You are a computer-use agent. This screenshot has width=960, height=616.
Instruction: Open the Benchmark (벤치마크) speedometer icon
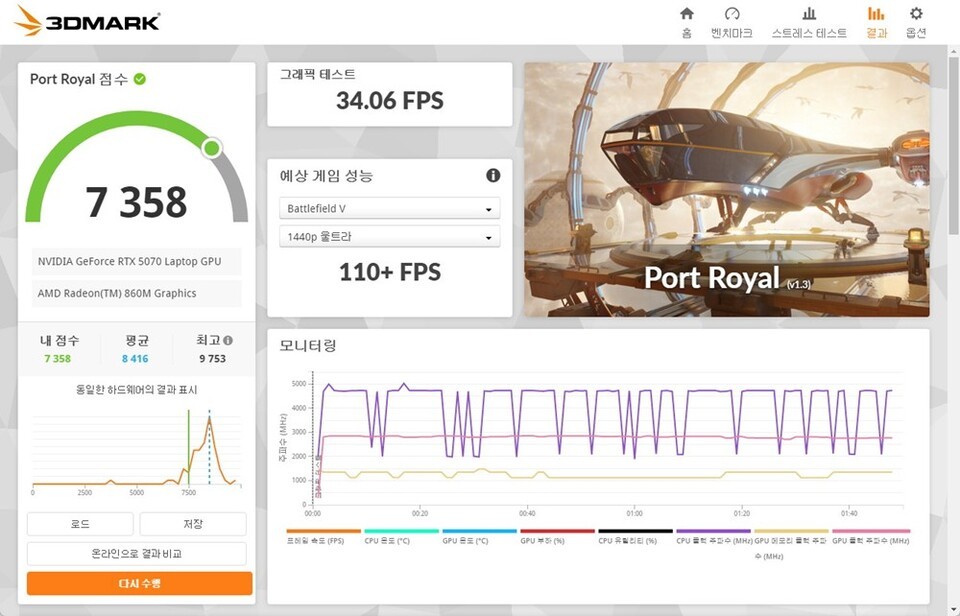pyautogui.click(x=734, y=20)
